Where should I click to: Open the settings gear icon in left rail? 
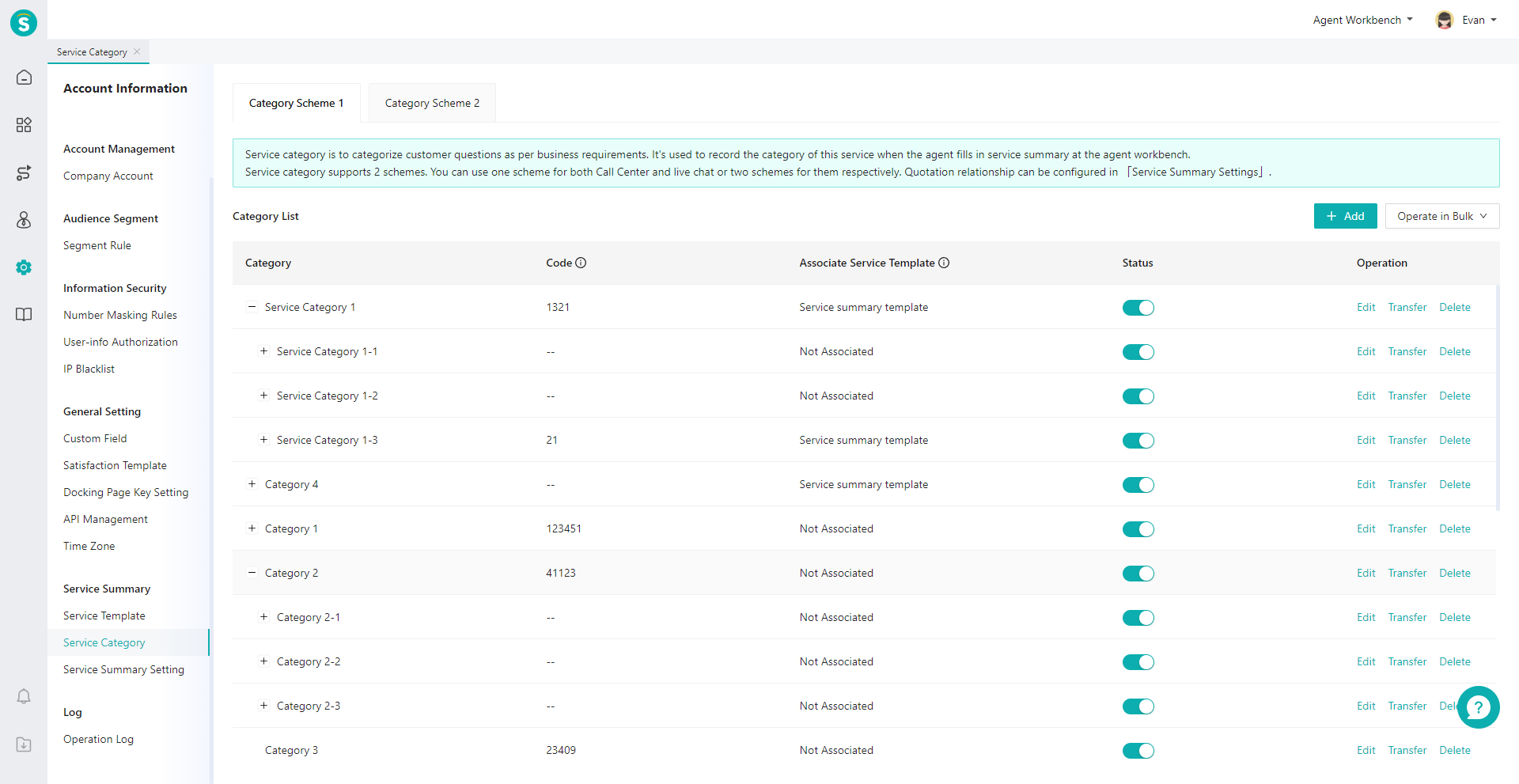pos(24,267)
